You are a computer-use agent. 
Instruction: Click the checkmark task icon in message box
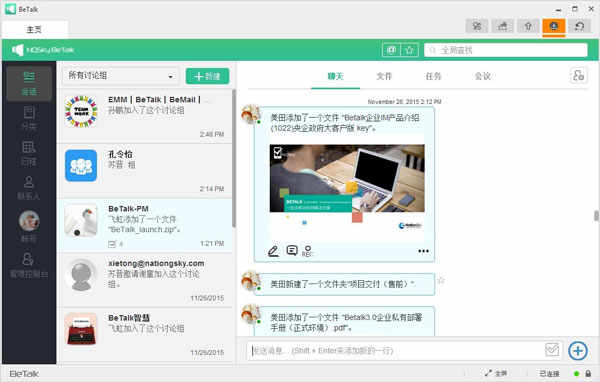pyautogui.click(x=552, y=349)
